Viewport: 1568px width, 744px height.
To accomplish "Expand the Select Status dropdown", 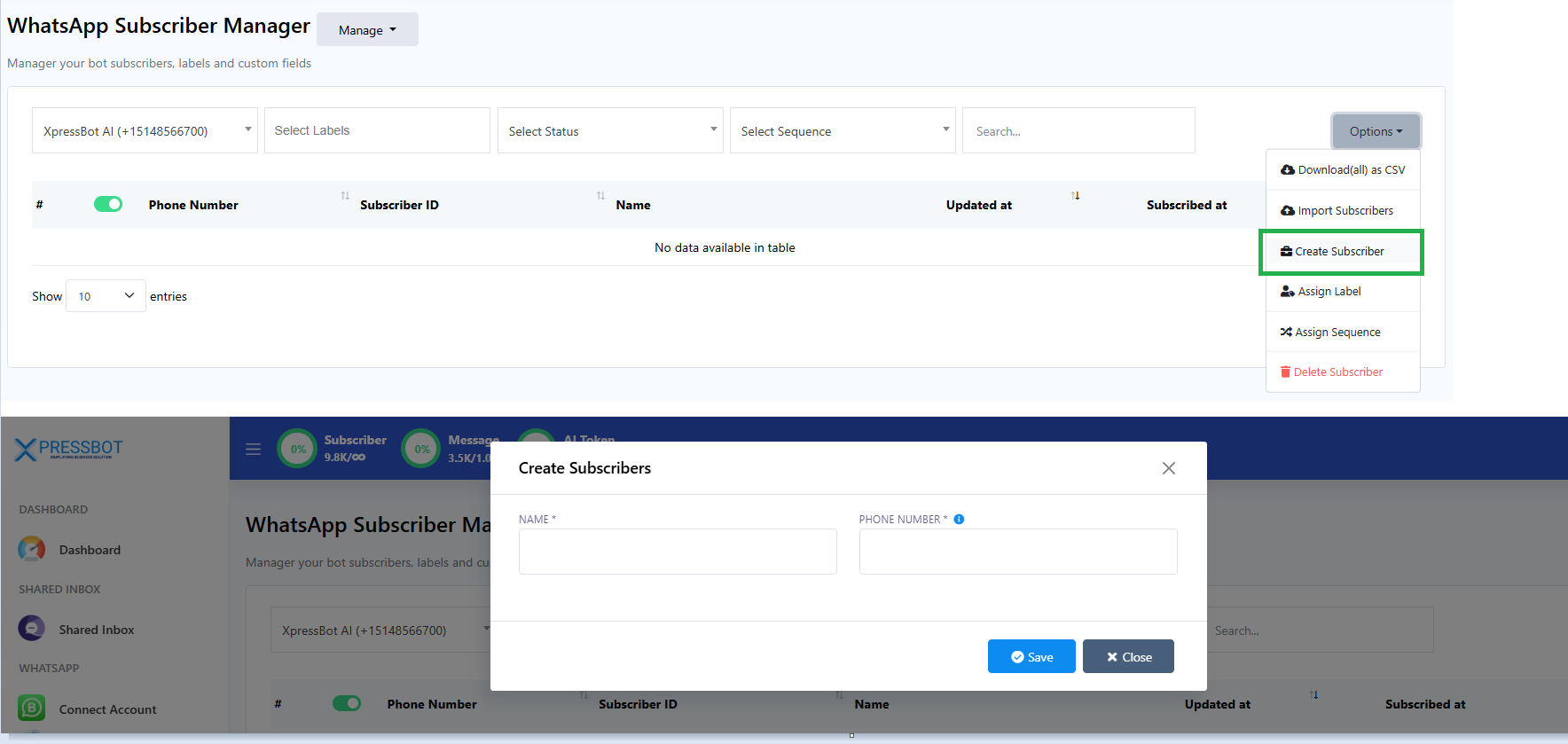I will [610, 131].
